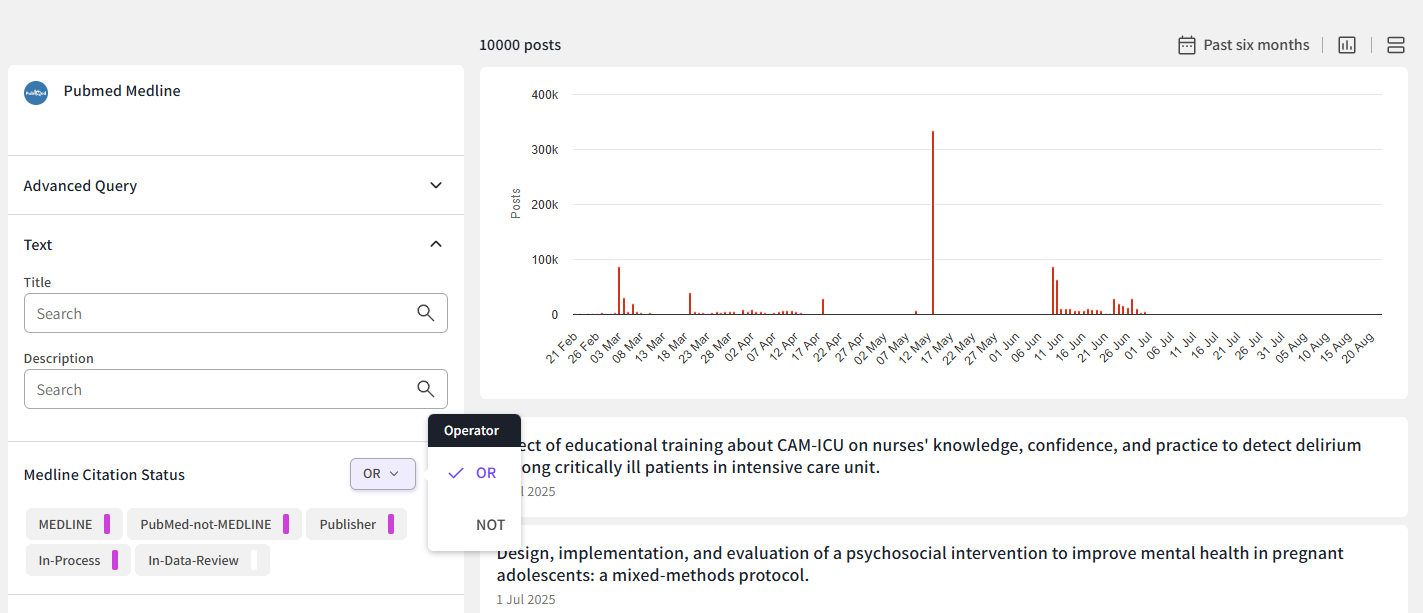Switch to the list layout icon
1423x613 pixels.
(1396, 45)
